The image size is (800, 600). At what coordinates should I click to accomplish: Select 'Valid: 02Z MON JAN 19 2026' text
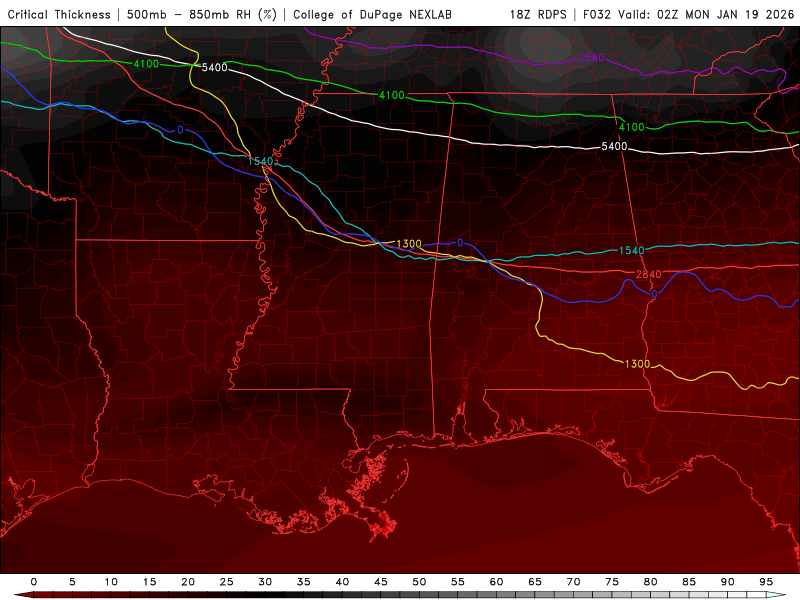tap(706, 15)
